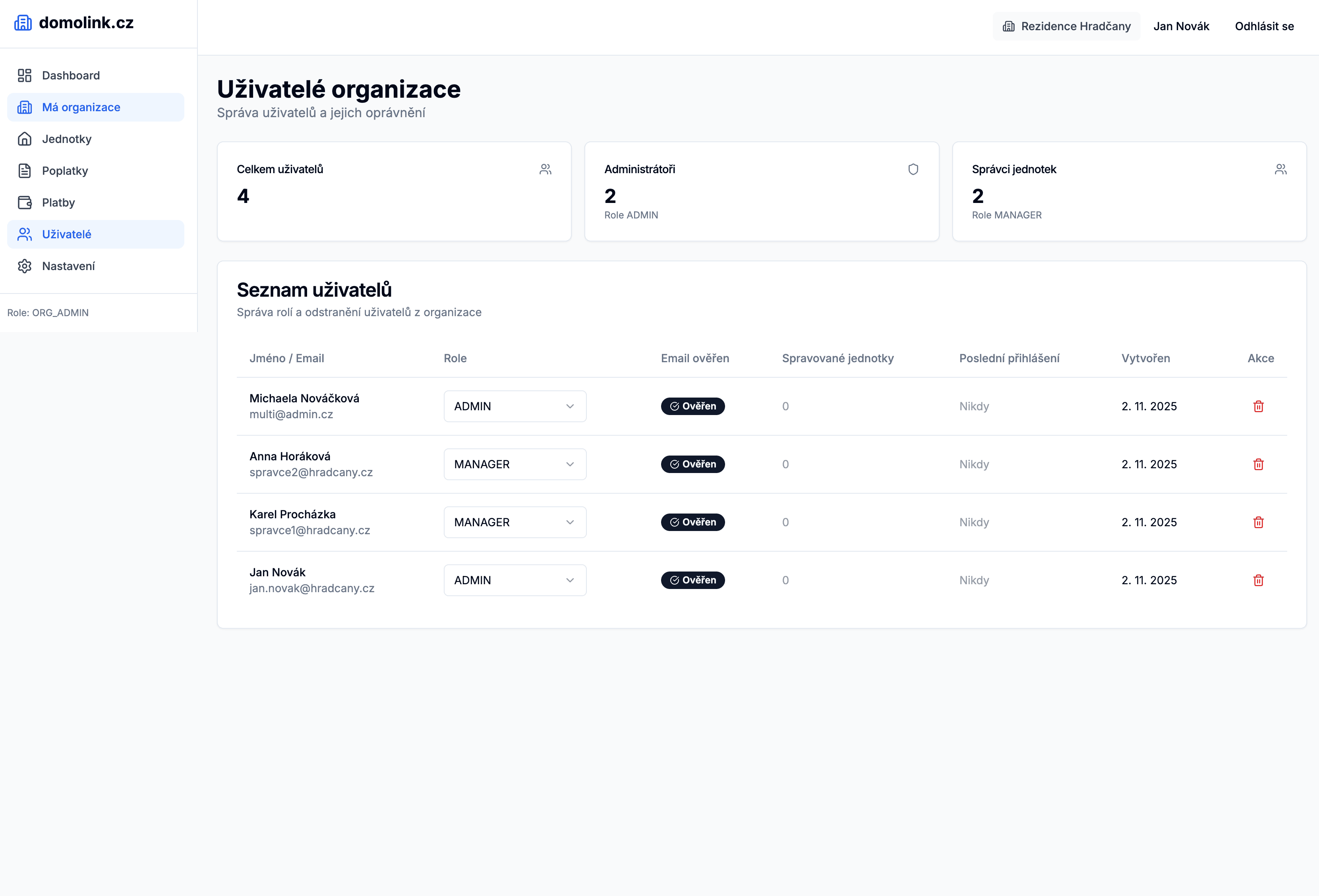Image resolution: width=1319 pixels, height=896 pixels.
Task: Click Odhlásit se to log out
Action: [x=1264, y=26]
